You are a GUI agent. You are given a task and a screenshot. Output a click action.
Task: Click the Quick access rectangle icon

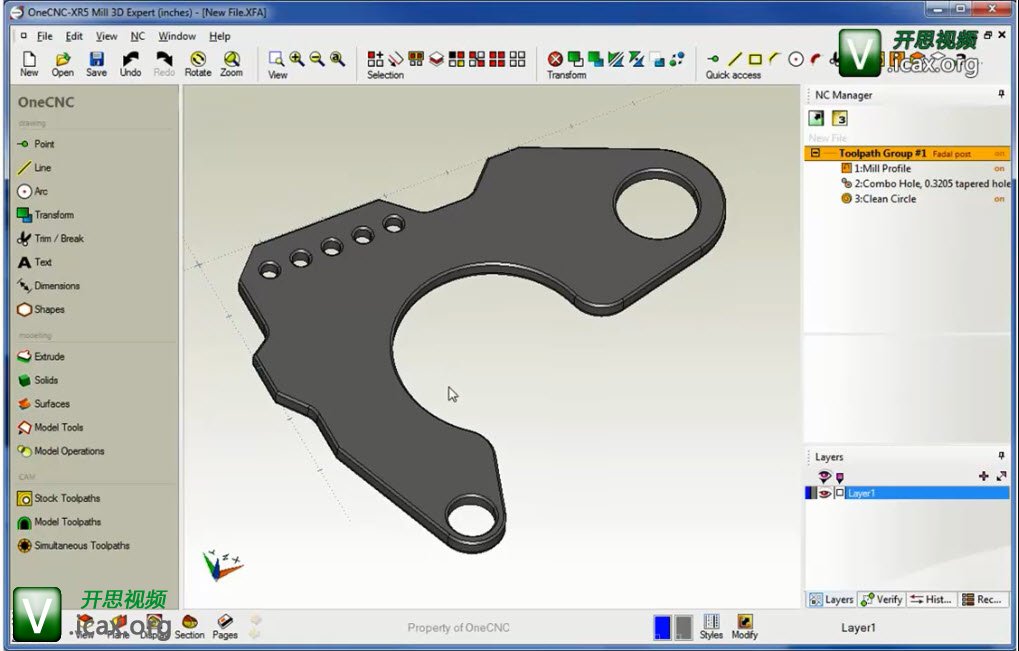click(755, 59)
